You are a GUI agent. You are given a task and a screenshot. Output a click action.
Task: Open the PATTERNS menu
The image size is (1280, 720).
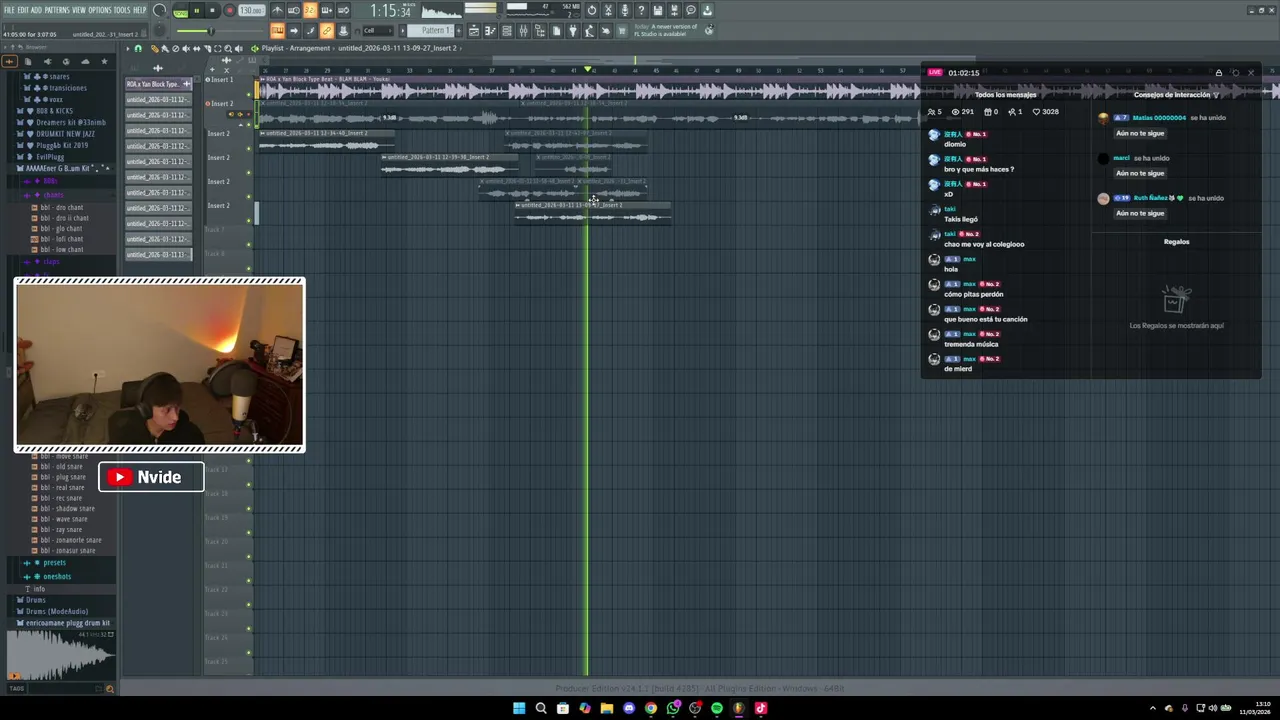click(57, 10)
